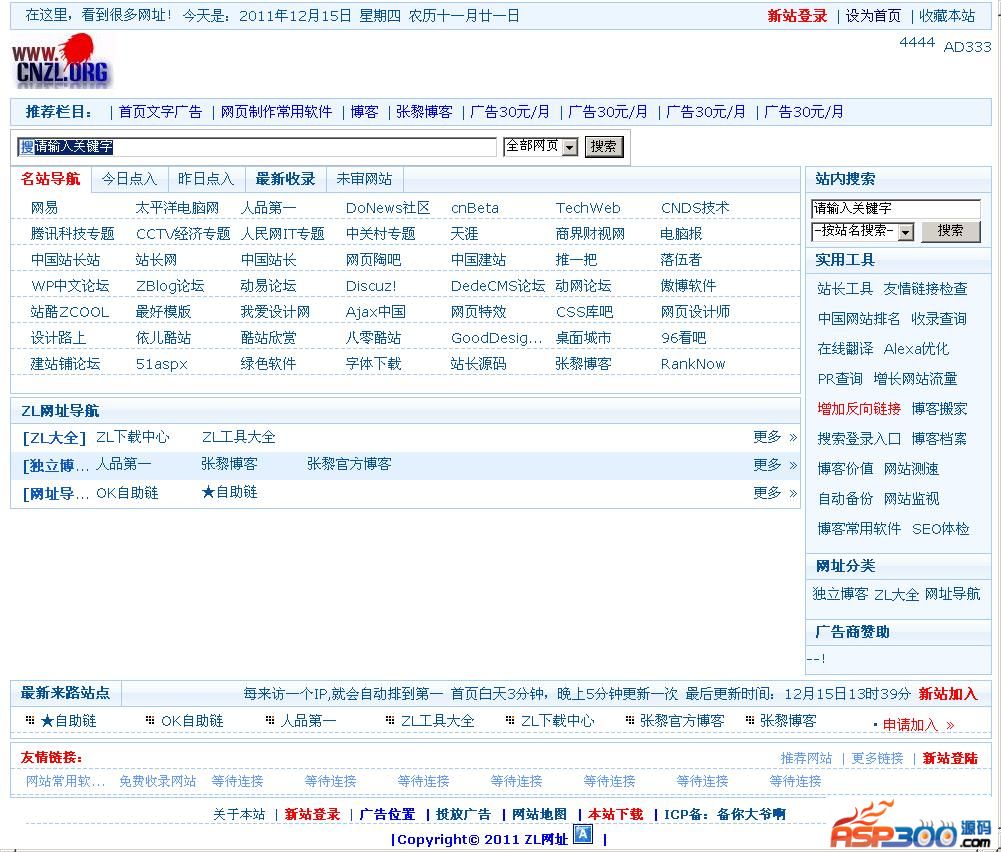Open 网站地图 in footer
This screenshot has height=852, width=1001.
(x=539, y=814)
